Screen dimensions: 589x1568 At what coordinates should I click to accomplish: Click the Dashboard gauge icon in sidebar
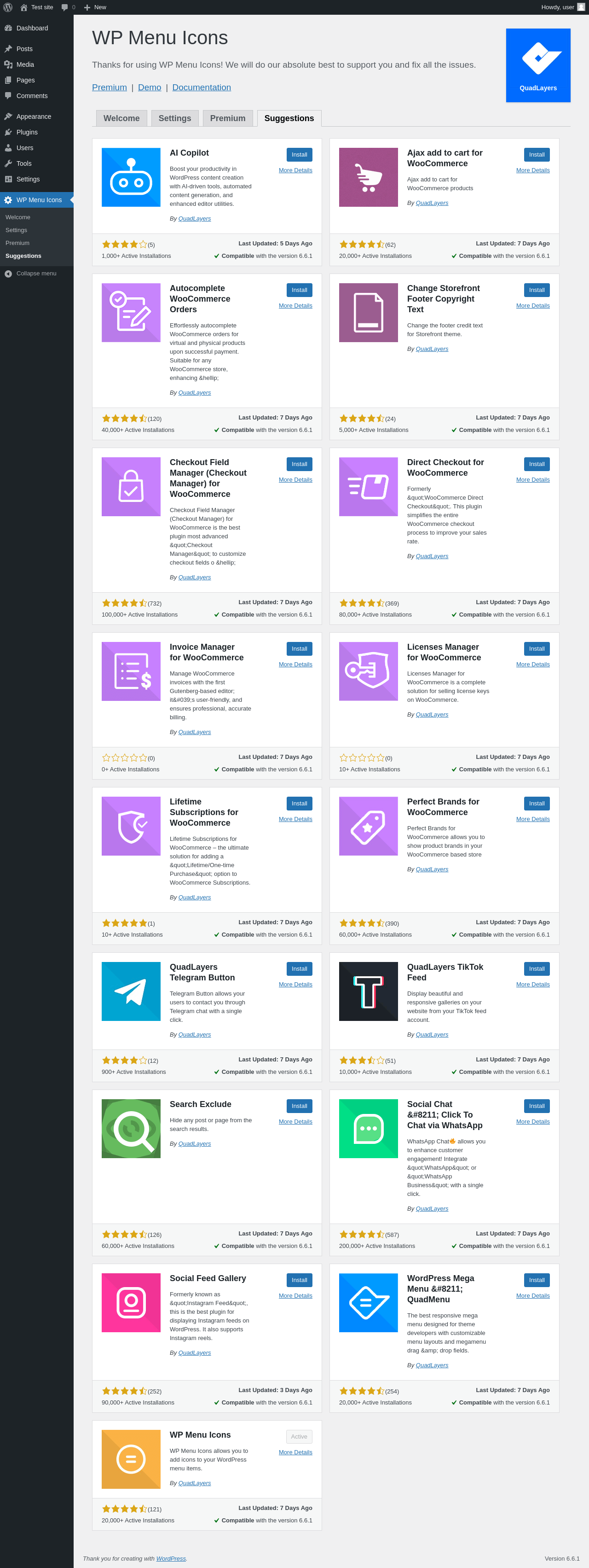8,28
